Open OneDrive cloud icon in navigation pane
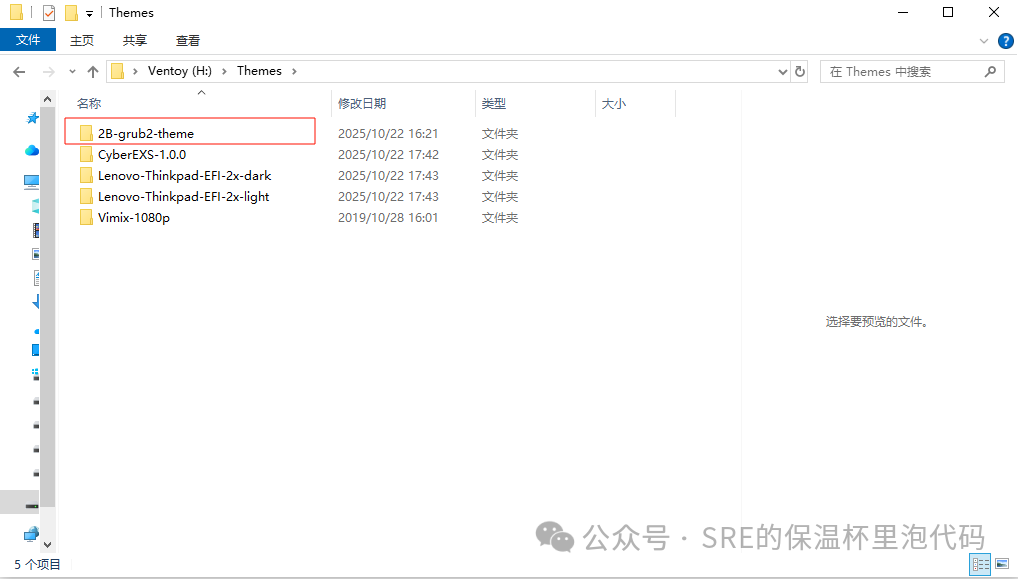 point(32,150)
